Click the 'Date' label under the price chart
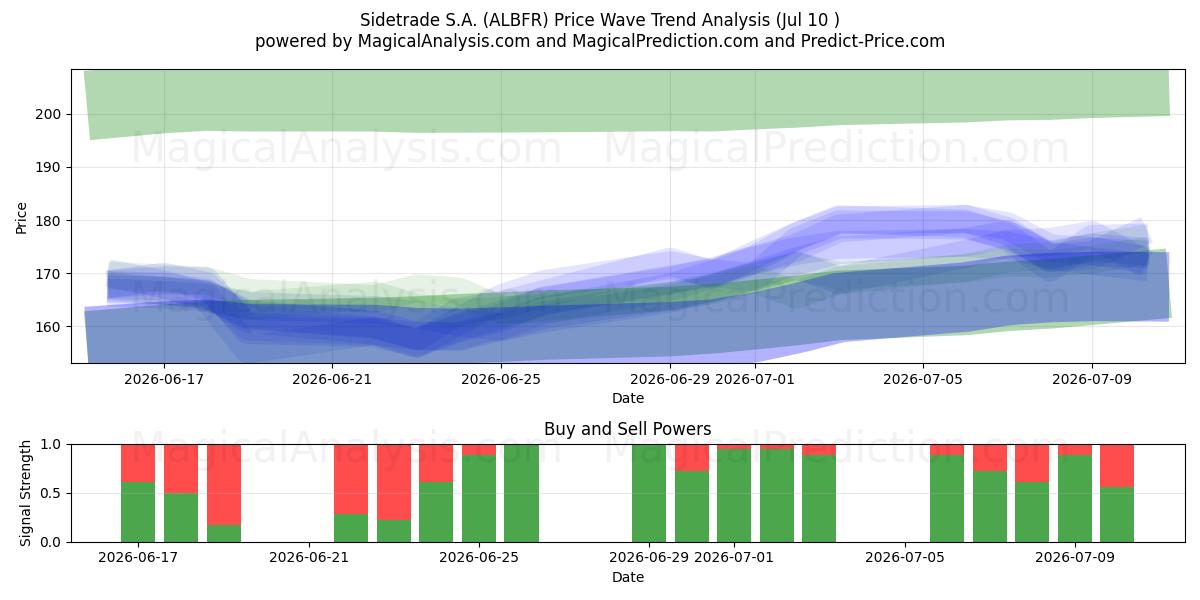Screen dimensions: 1200x600 [628, 398]
